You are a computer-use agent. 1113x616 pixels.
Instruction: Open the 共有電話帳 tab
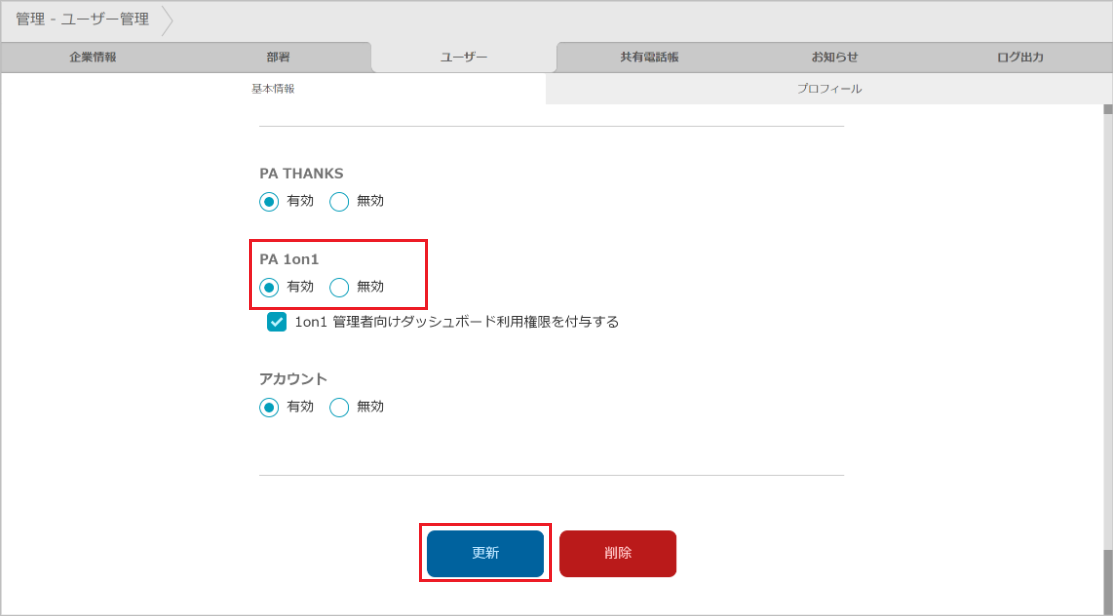[x=649, y=57]
